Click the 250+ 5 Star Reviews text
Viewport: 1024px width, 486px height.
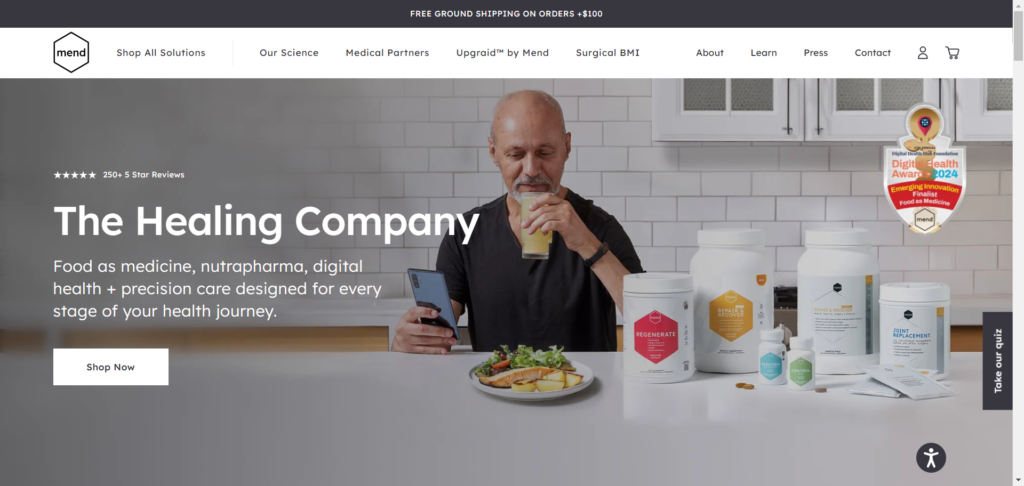pyautogui.click(x=144, y=175)
